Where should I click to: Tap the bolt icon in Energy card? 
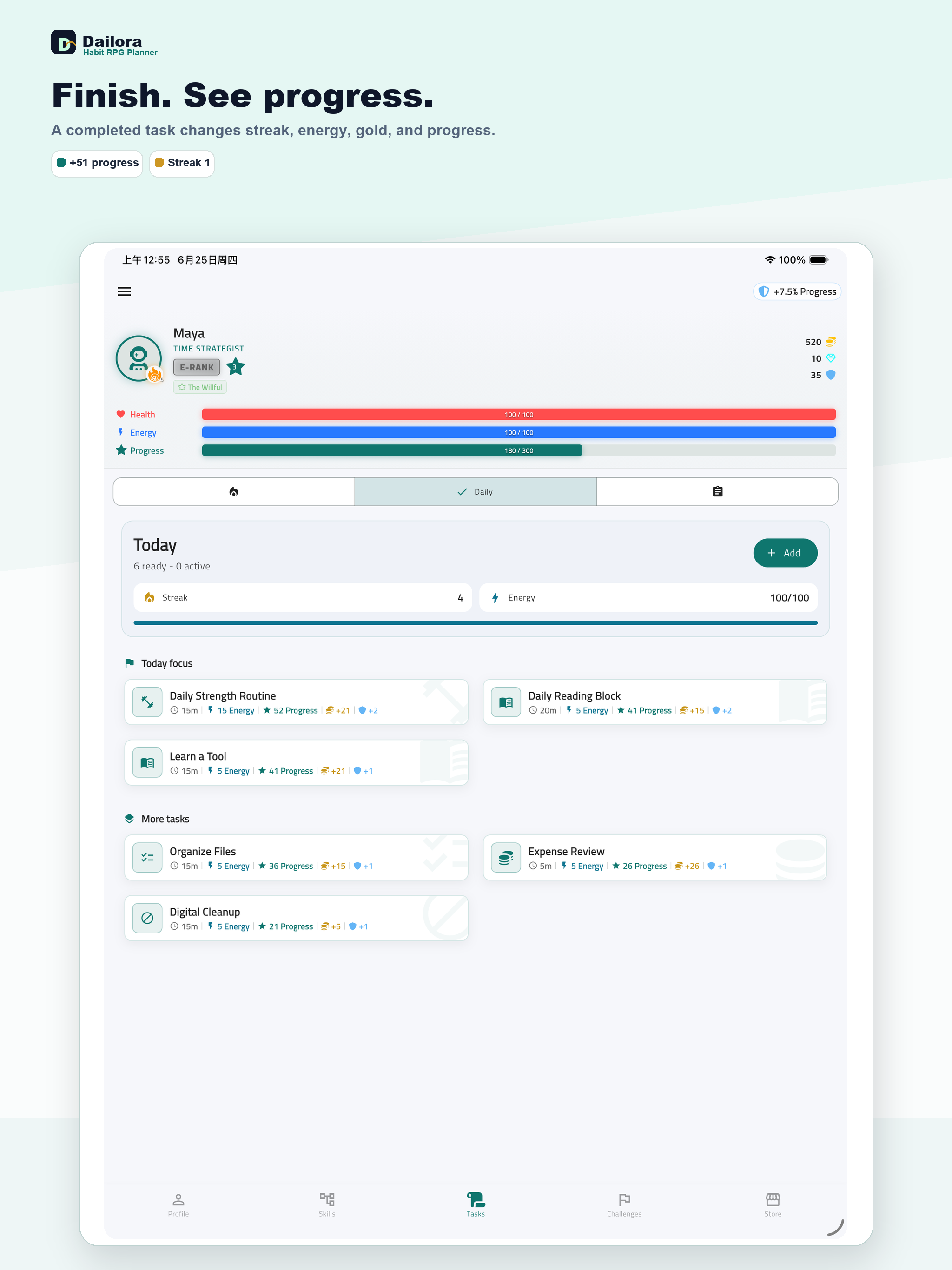point(495,598)
